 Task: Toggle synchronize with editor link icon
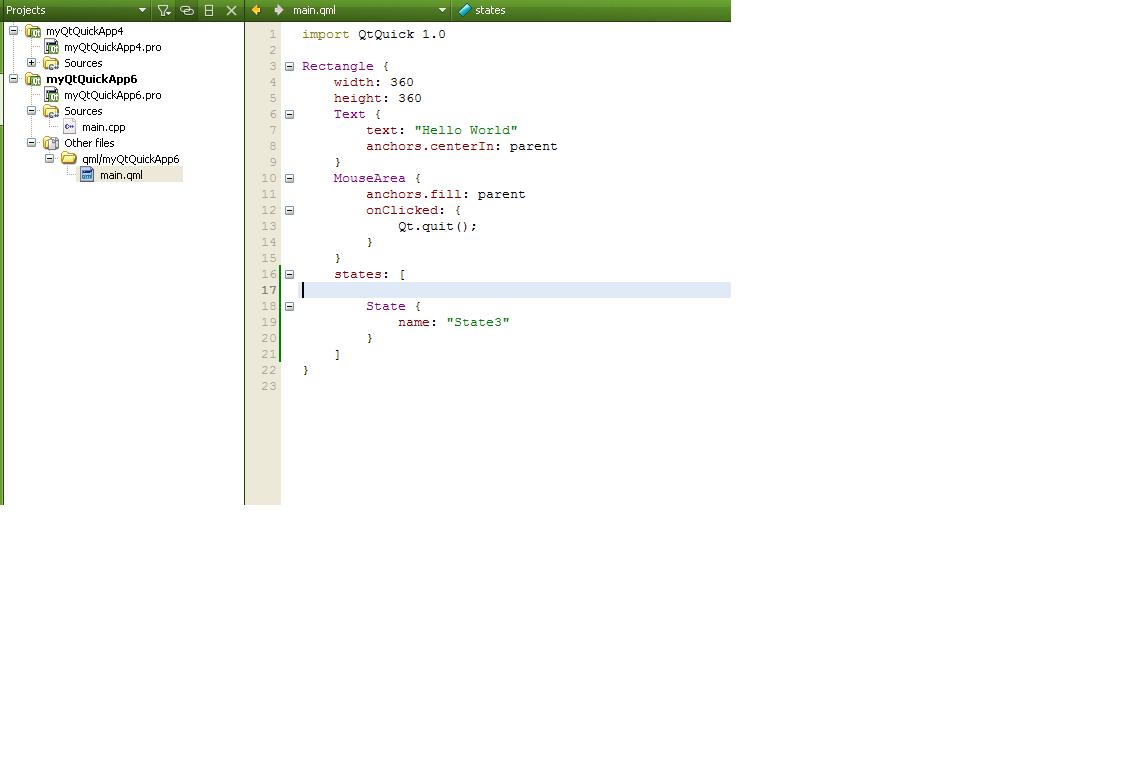click(x=187, y=10)
